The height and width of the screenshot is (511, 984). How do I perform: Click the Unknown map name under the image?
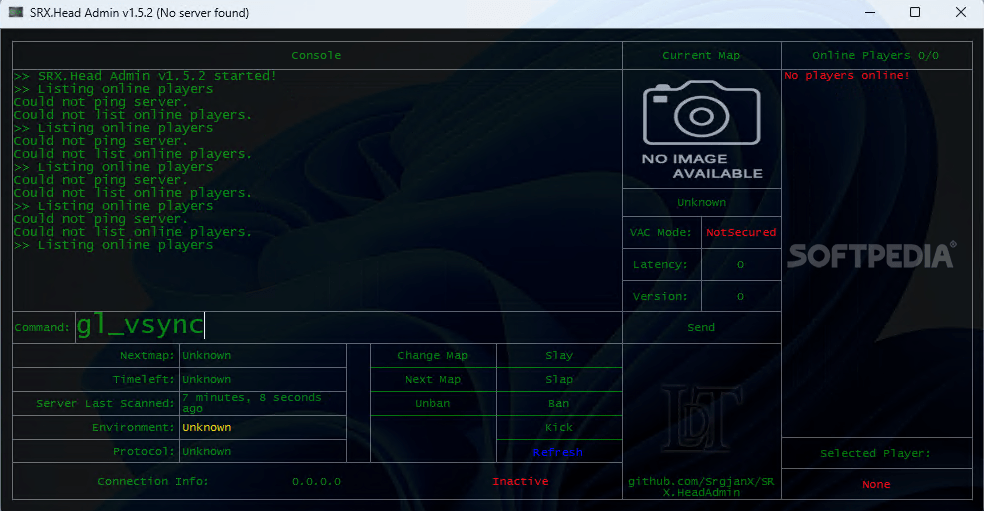coord(701,202)
